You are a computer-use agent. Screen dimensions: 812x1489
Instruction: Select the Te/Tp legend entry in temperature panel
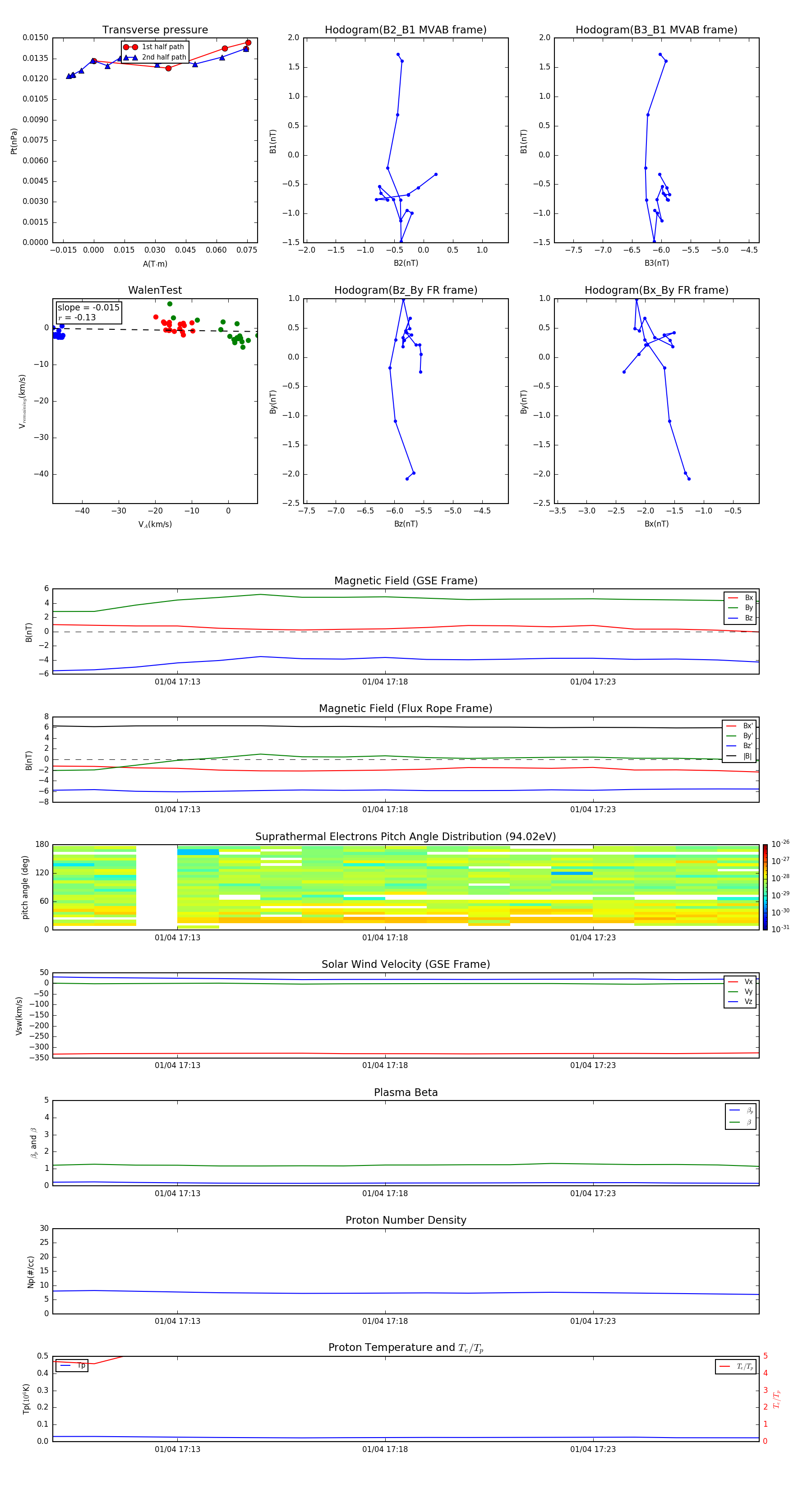coord(736,1366)
